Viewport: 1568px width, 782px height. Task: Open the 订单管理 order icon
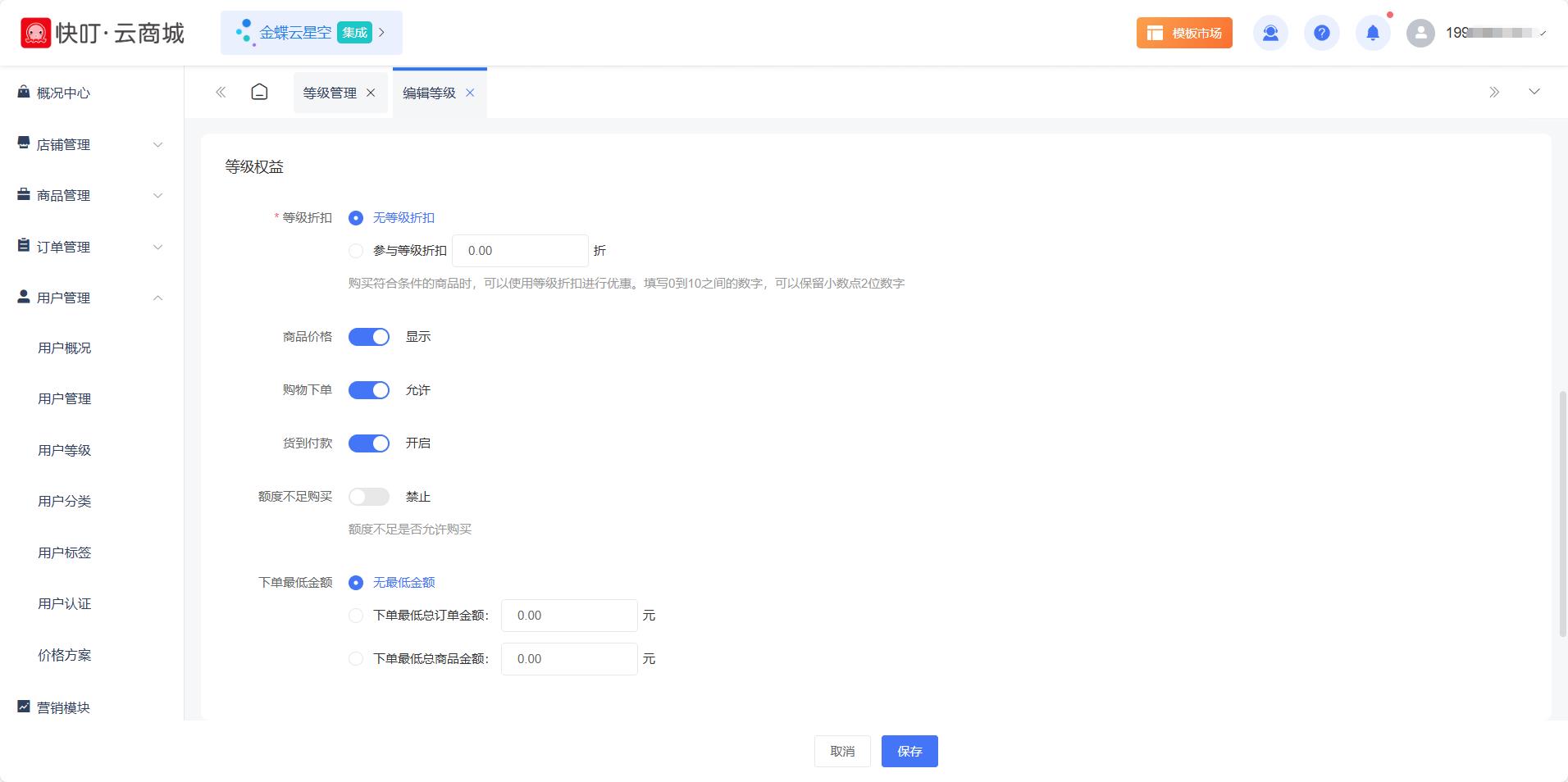23,246
